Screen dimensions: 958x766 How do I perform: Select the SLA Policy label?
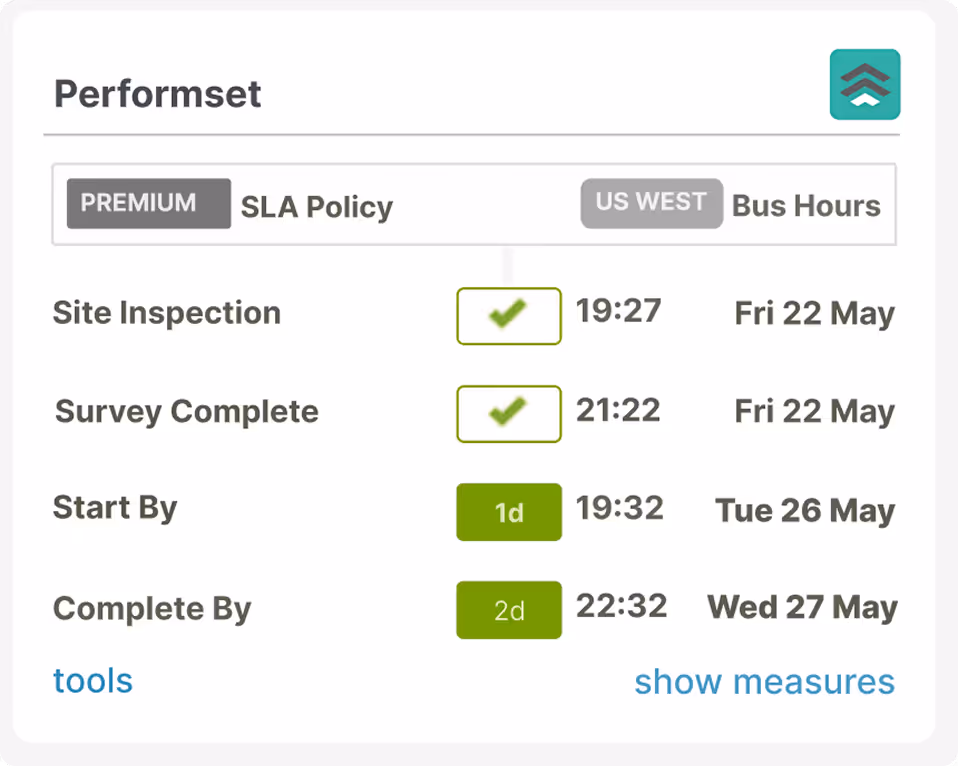click(316, 206)
